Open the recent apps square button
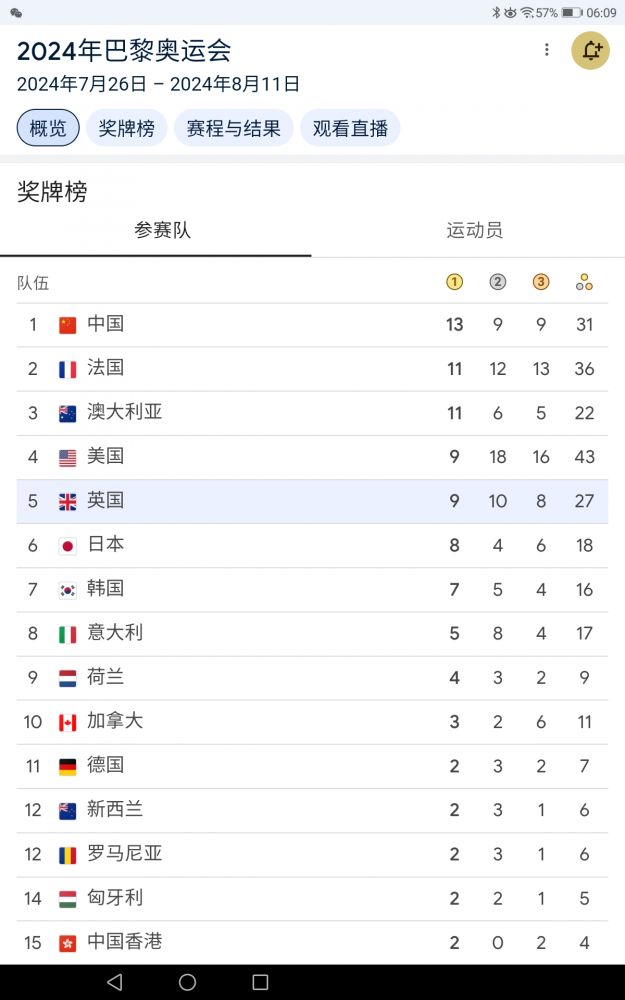Screen dimensions: 625x1000 [x=260, y=982]
